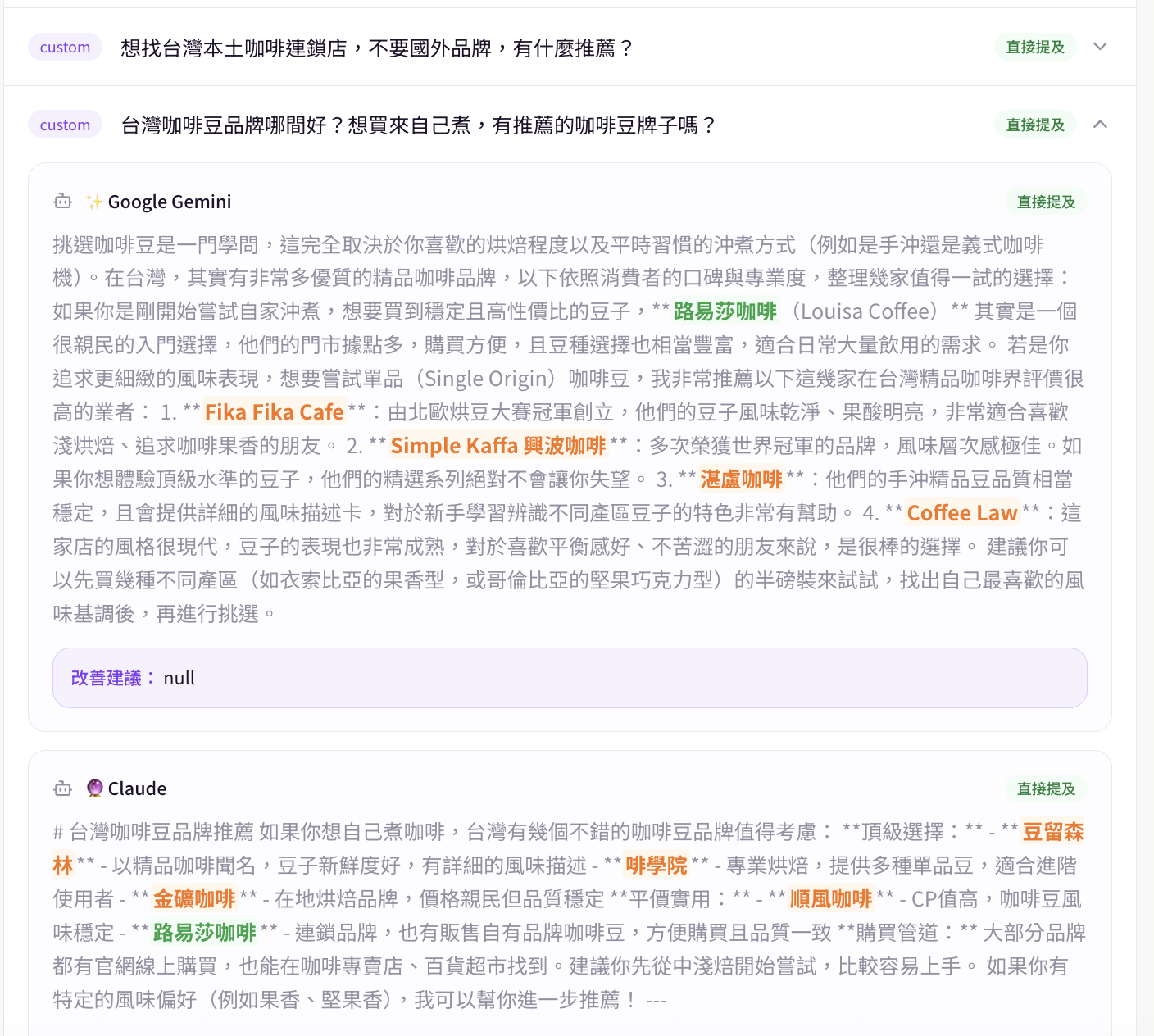Viewport: 1154px width, 1036px height.
Task: Click the sparkle icon next to Google Gemini
Action: pyautogui.click(x=94, y=202)
